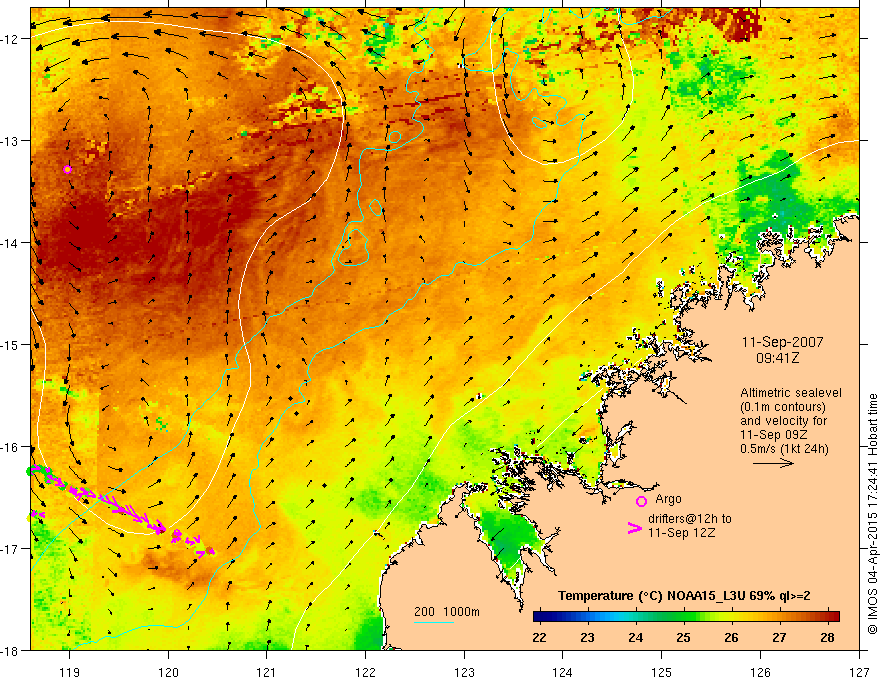Click the 'and velocity for' caption line
The width and height of the screenshot is (880, 680).
783,421
